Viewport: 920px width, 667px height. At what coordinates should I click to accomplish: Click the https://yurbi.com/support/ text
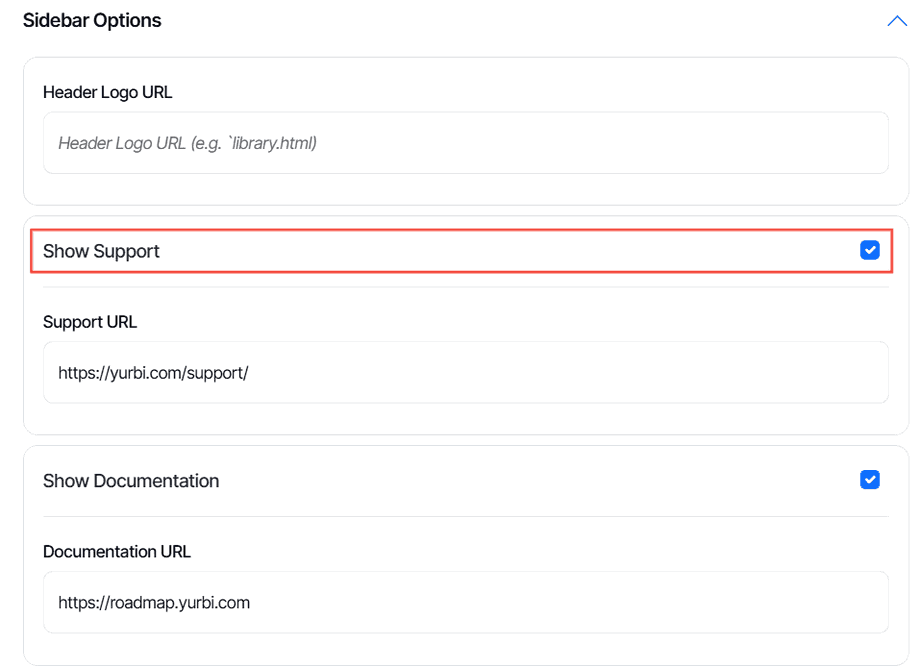[x=153, y=373]
